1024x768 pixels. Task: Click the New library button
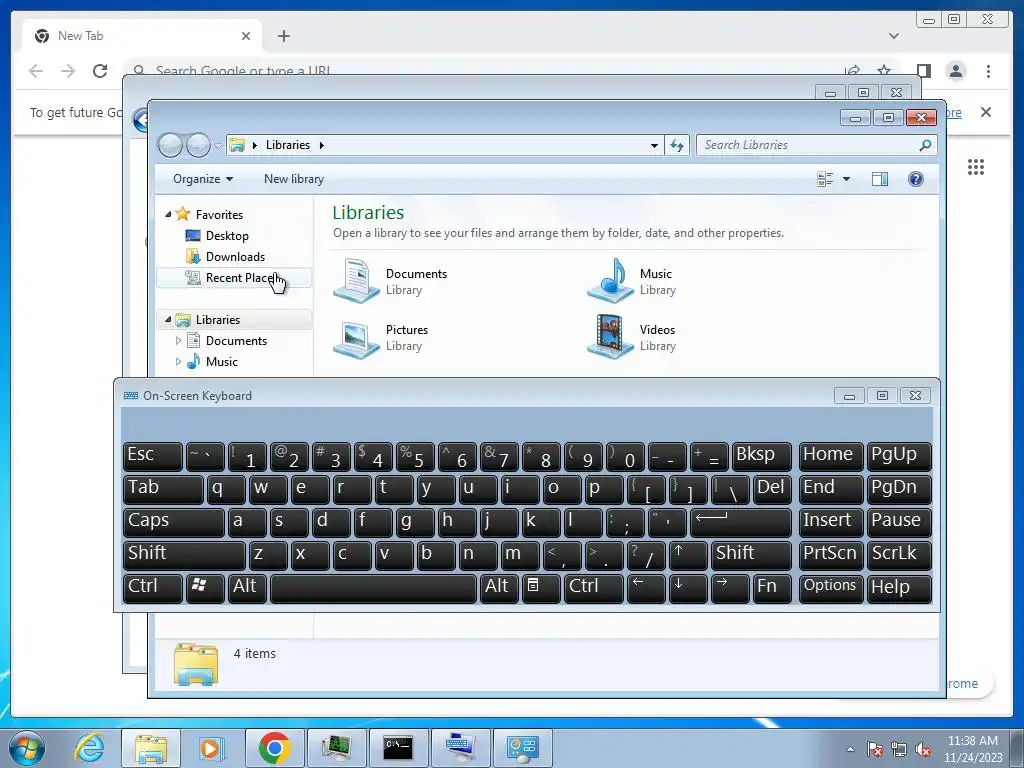point(294,179)
